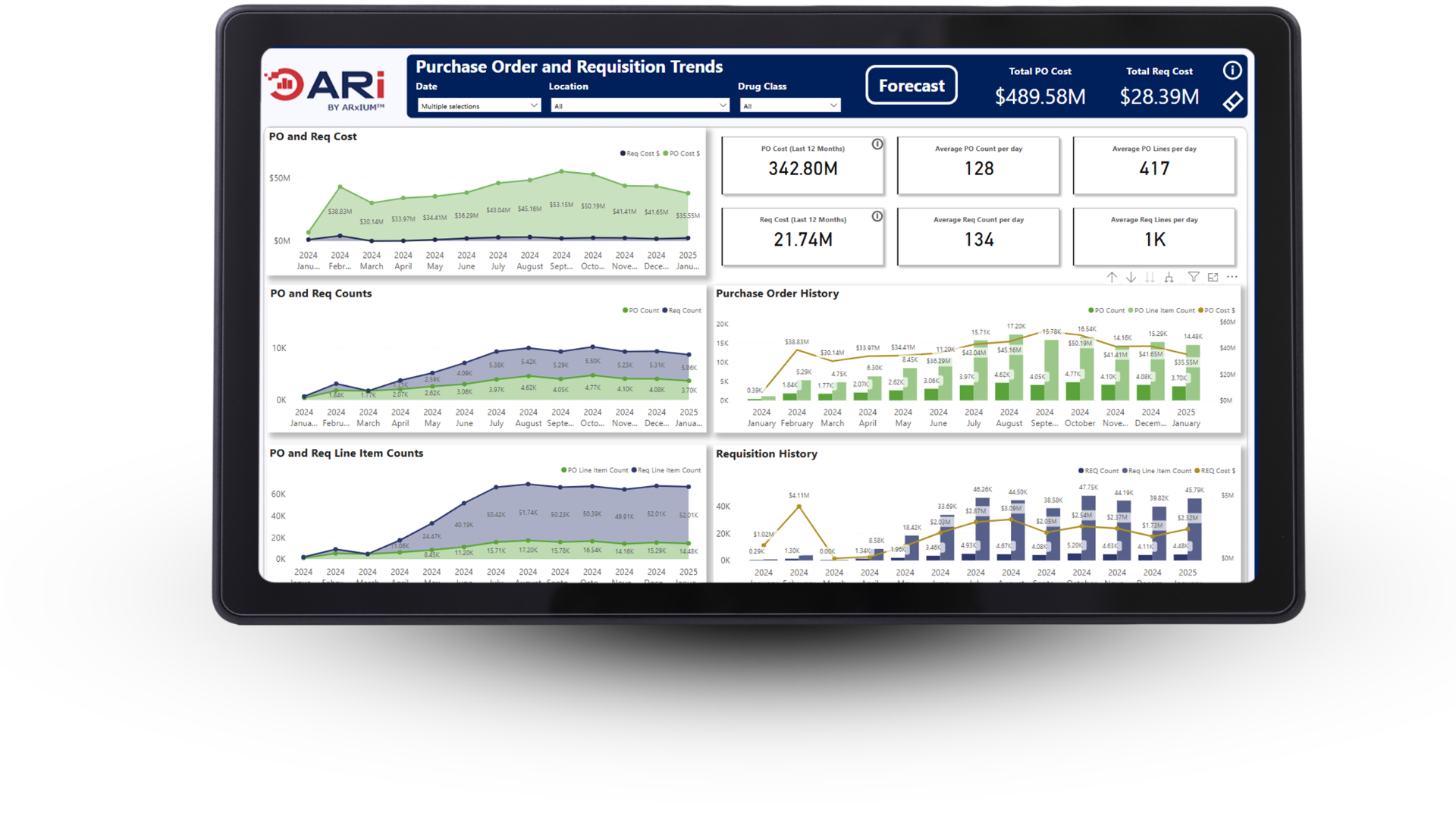Click the drill down arrow icon
Viewport: 1456px width, 819px height.
(1131, 278)
